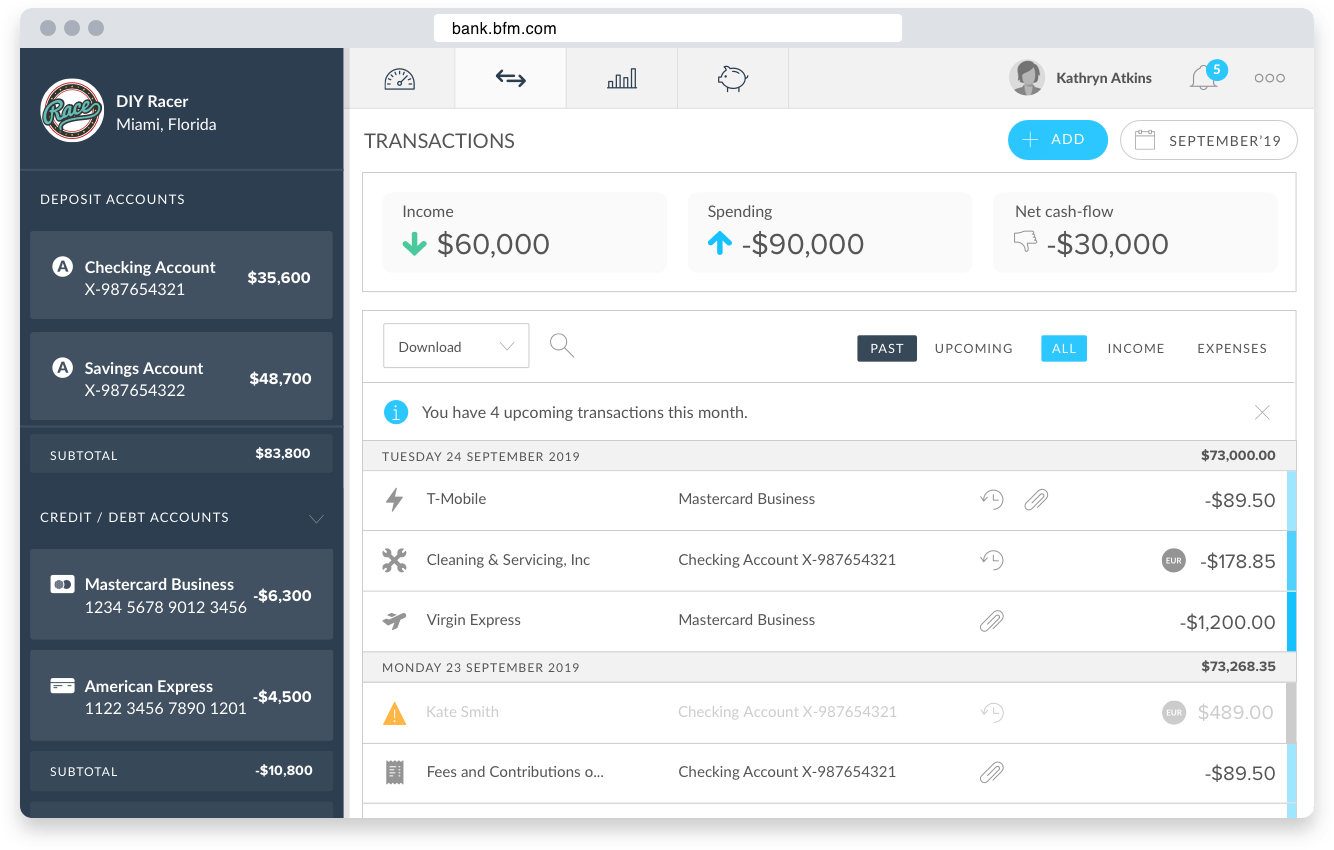Open the dashboard speedometer tab

[399, 79]
